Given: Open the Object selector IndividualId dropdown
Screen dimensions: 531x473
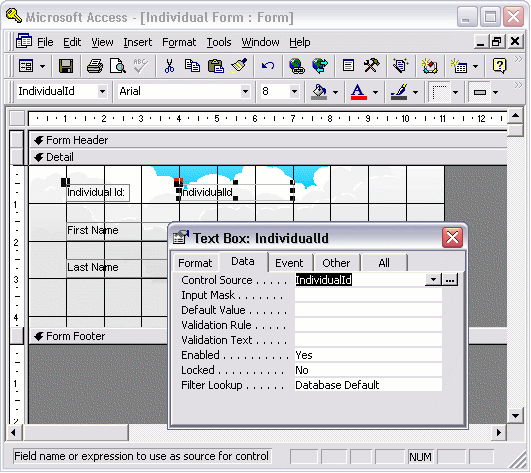Looking at the screenshot, I should [102, 91].
